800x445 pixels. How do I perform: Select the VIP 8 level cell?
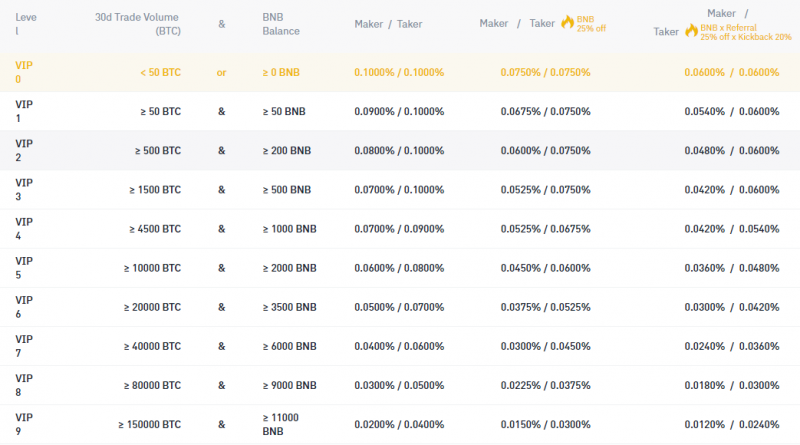coord(23,385)
